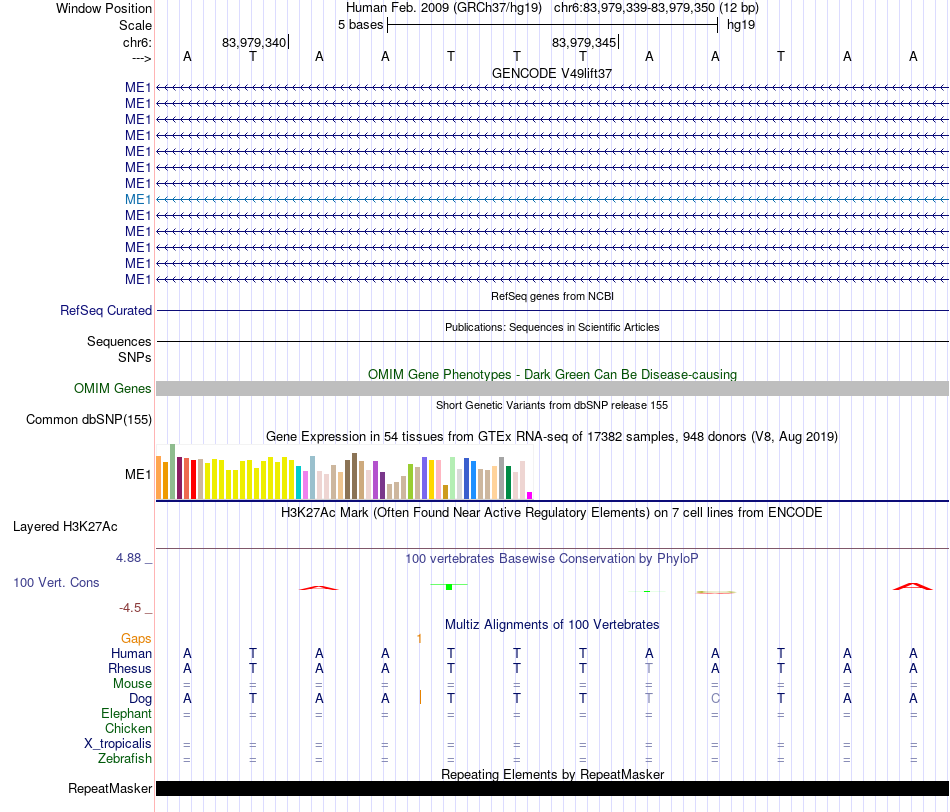Select the Rhesus species label
The width and height of the screenshot is (950, 812).
coord(130,668)
